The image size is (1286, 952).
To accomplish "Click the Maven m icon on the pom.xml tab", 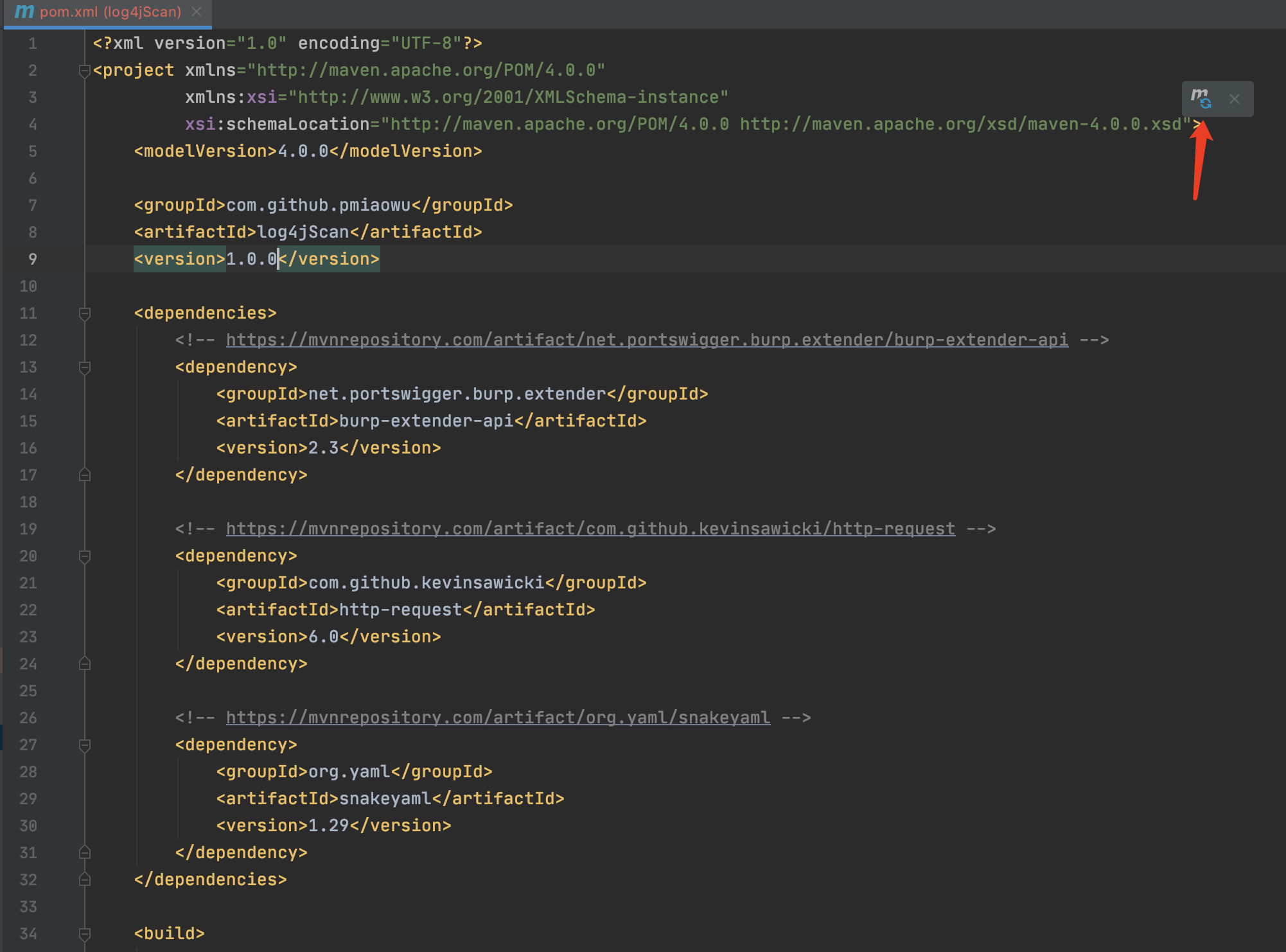I will click(x=24, y=12).
